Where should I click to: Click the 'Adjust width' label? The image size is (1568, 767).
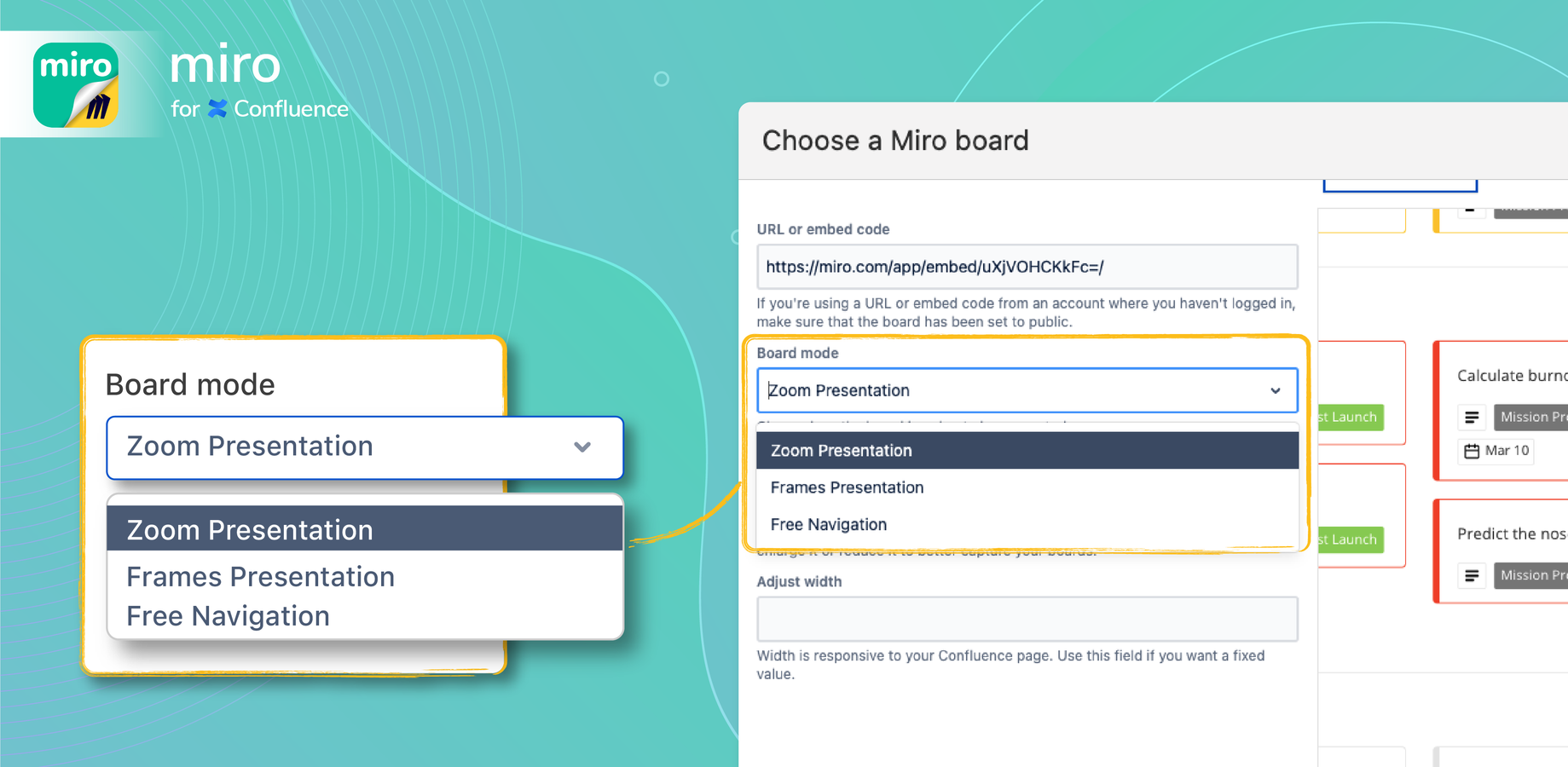(799, 581)
